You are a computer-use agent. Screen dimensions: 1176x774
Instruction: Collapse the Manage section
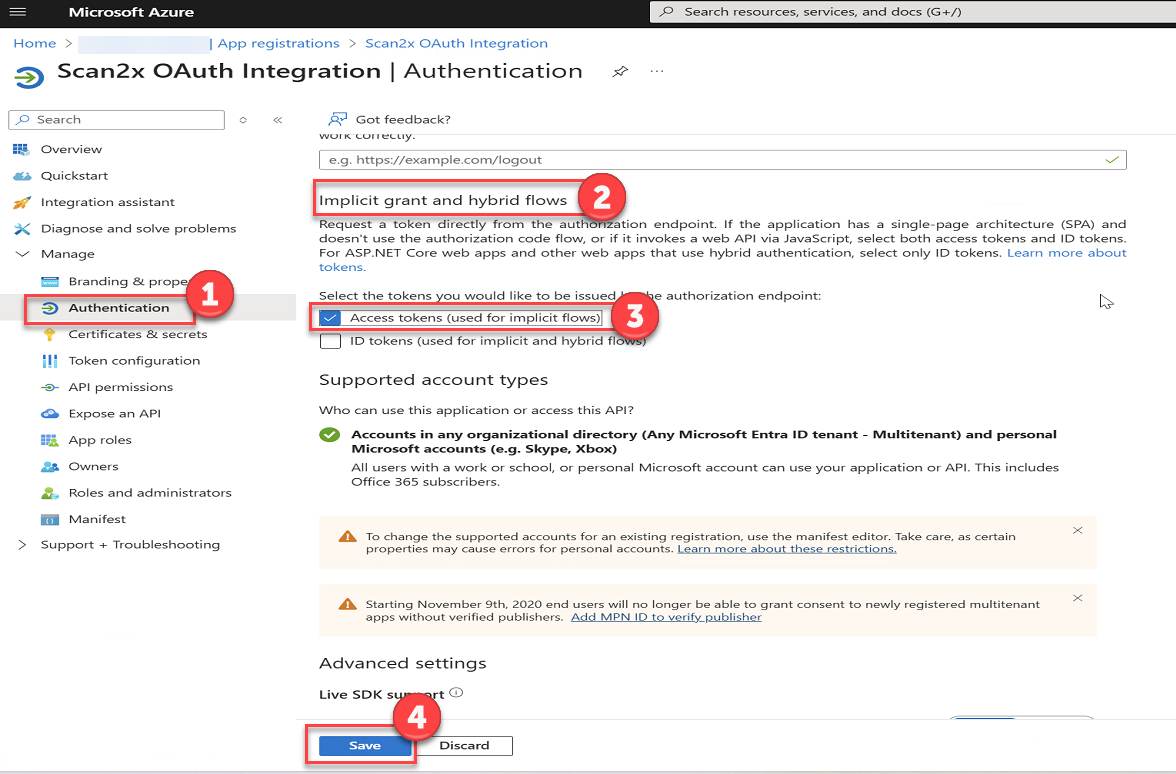pyautogui.click(x=22, y=254)
